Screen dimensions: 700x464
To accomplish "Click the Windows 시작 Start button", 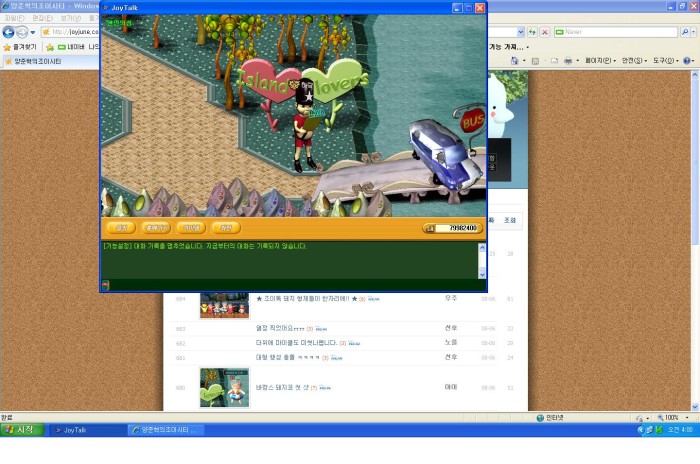I will pos(20,430).
